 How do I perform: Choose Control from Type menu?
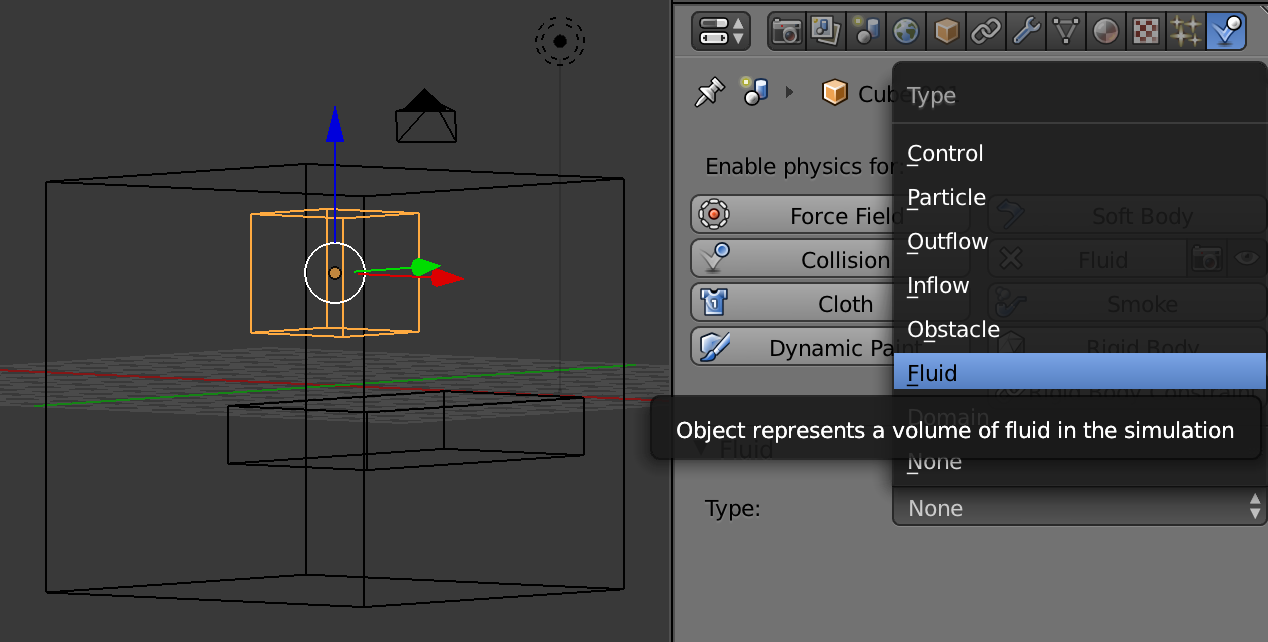coord(1079,153)
